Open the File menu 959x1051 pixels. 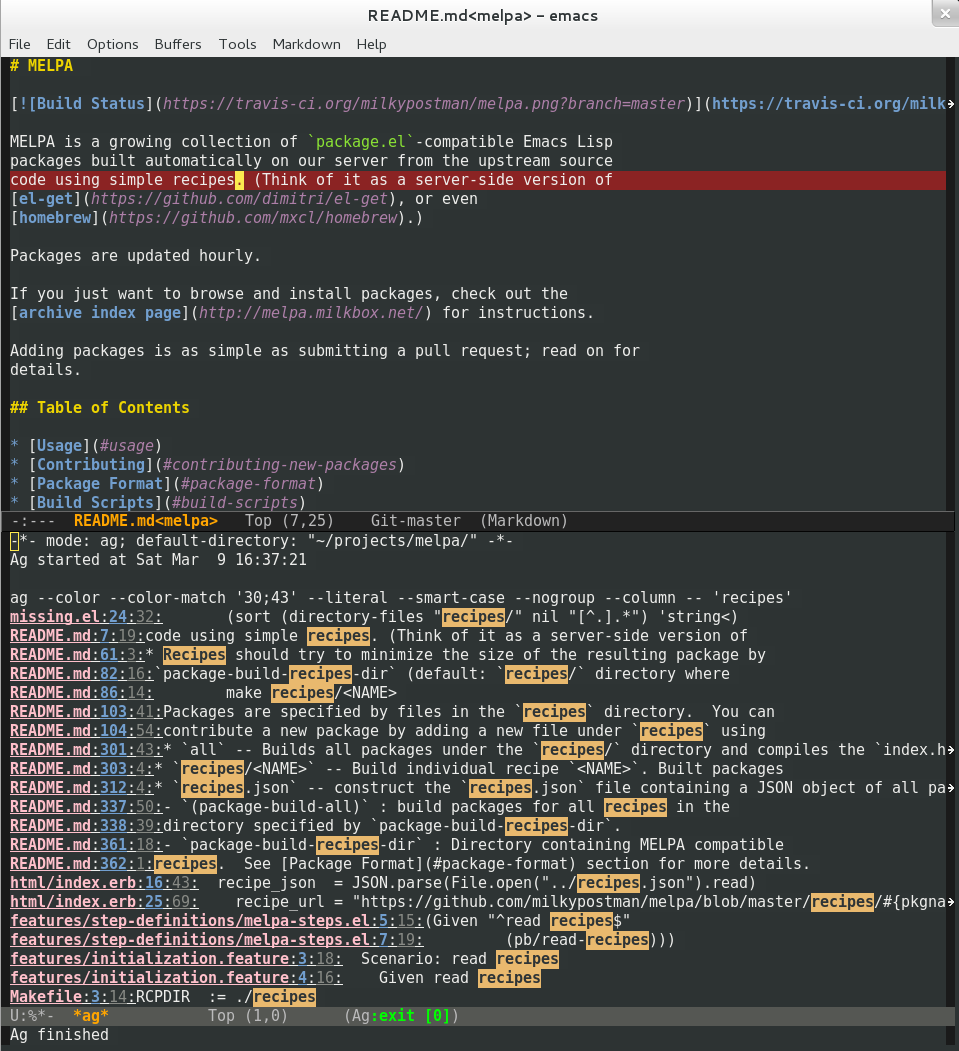pyautogui.click(x=19, y=44)
